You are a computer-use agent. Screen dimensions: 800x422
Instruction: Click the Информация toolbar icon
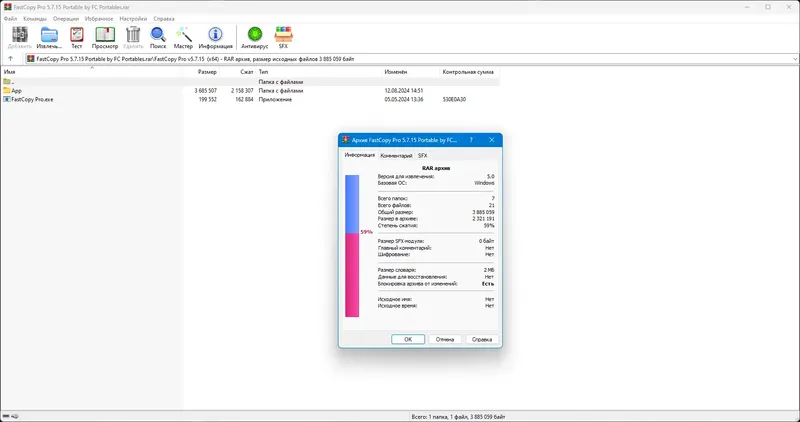point(215,35)
